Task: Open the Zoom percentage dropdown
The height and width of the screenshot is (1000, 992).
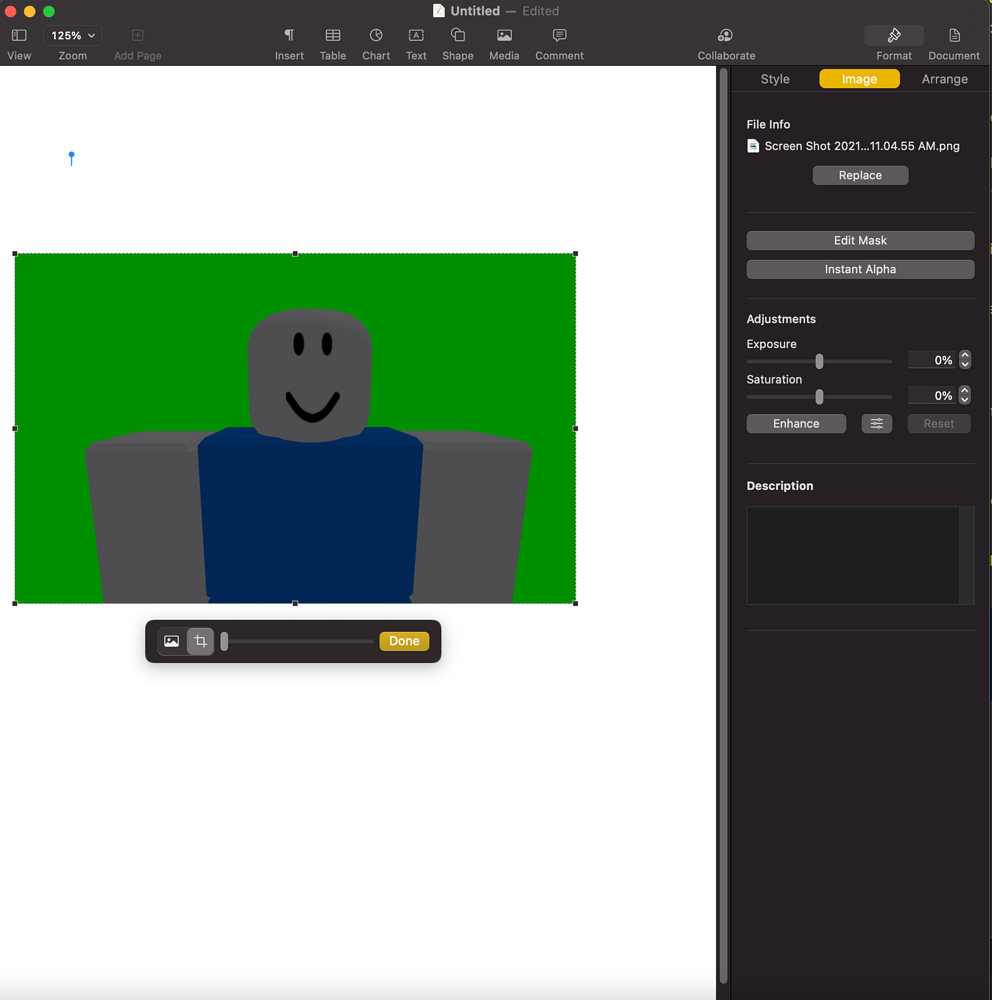Action: [x=72, y=34]
